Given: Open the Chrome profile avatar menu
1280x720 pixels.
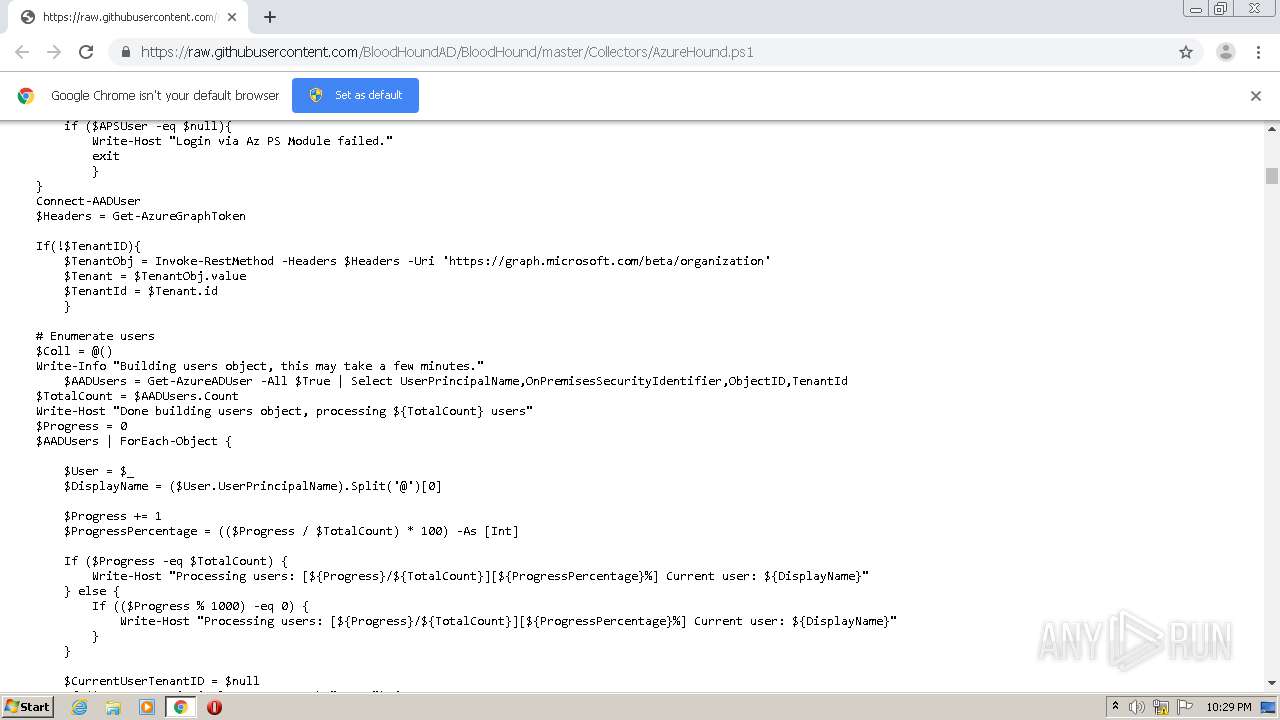Looking at the screenshot, I should [1226, 52].
